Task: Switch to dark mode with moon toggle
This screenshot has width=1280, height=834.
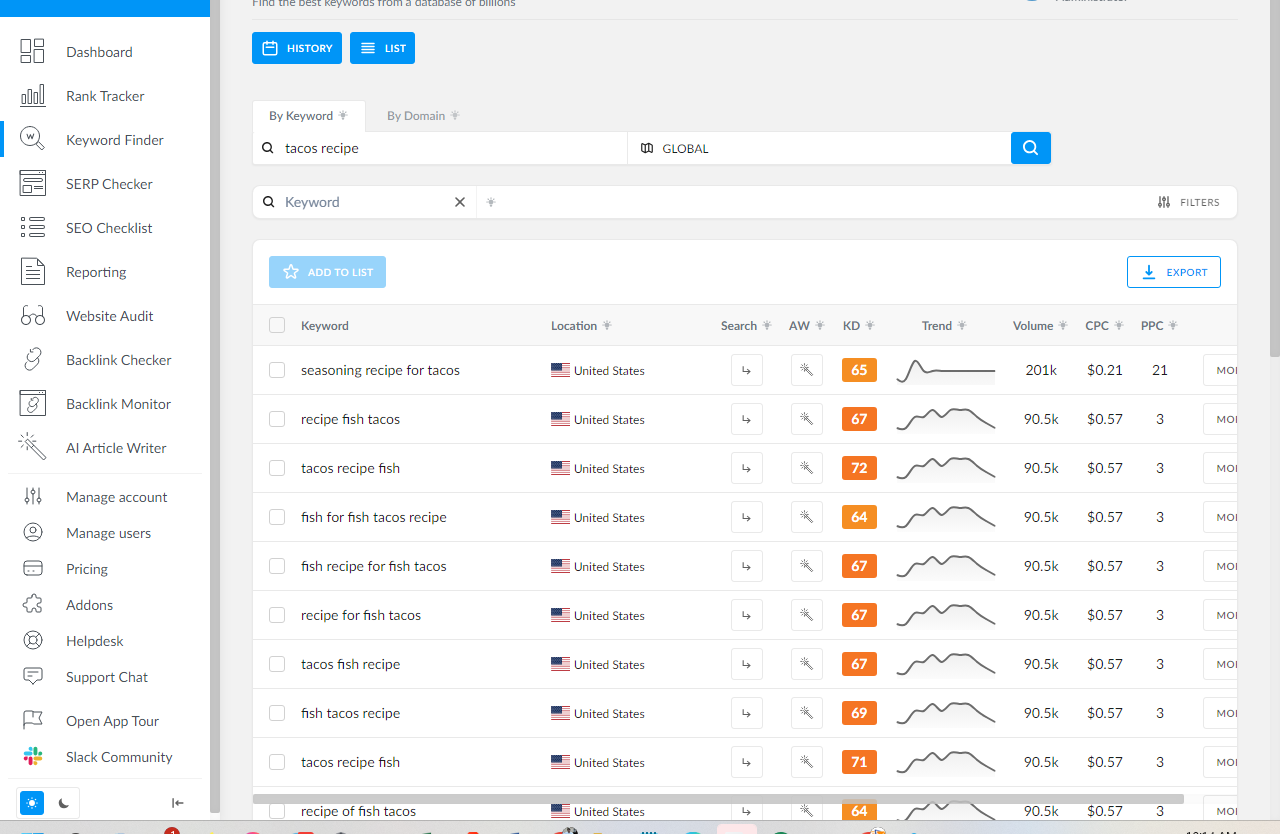Action: pyautogui.click(x=63, y=802)
